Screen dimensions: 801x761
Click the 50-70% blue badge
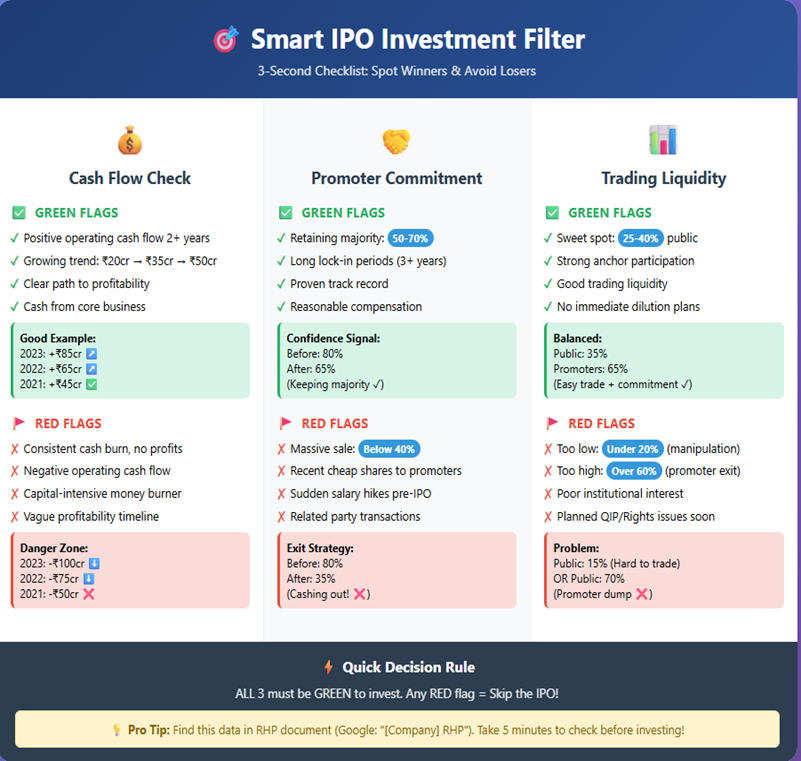(411, 238)
